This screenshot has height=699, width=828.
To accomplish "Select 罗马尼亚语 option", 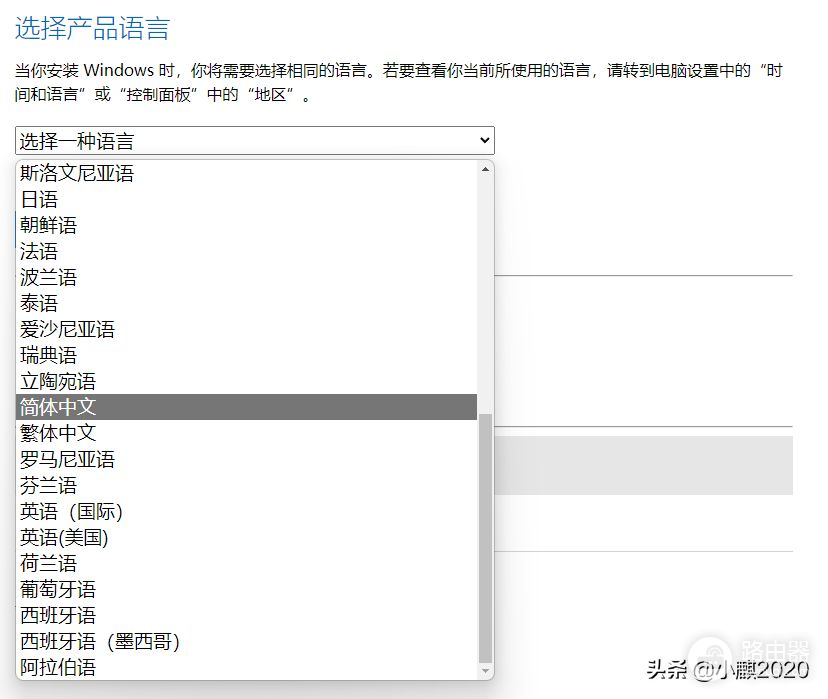I will point(246,459).
